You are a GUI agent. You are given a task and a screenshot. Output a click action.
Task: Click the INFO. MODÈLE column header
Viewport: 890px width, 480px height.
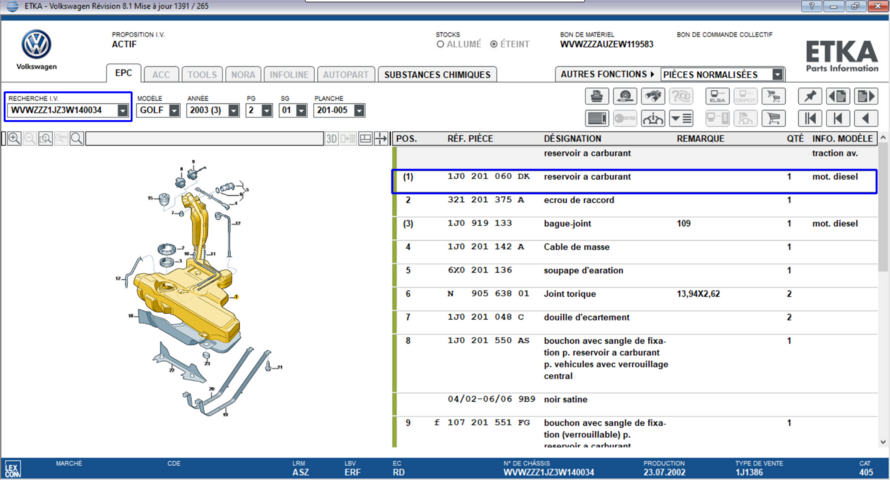pos(842,138)
